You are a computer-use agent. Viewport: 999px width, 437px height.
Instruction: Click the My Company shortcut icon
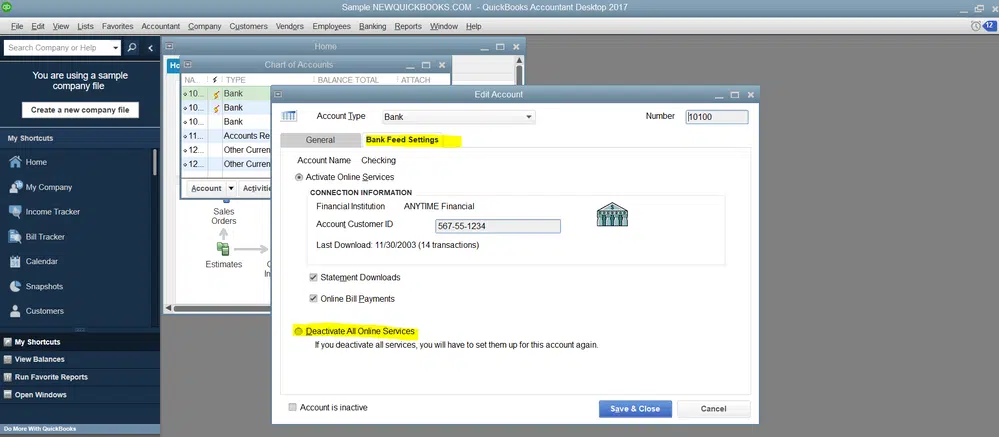pos(15,187)
